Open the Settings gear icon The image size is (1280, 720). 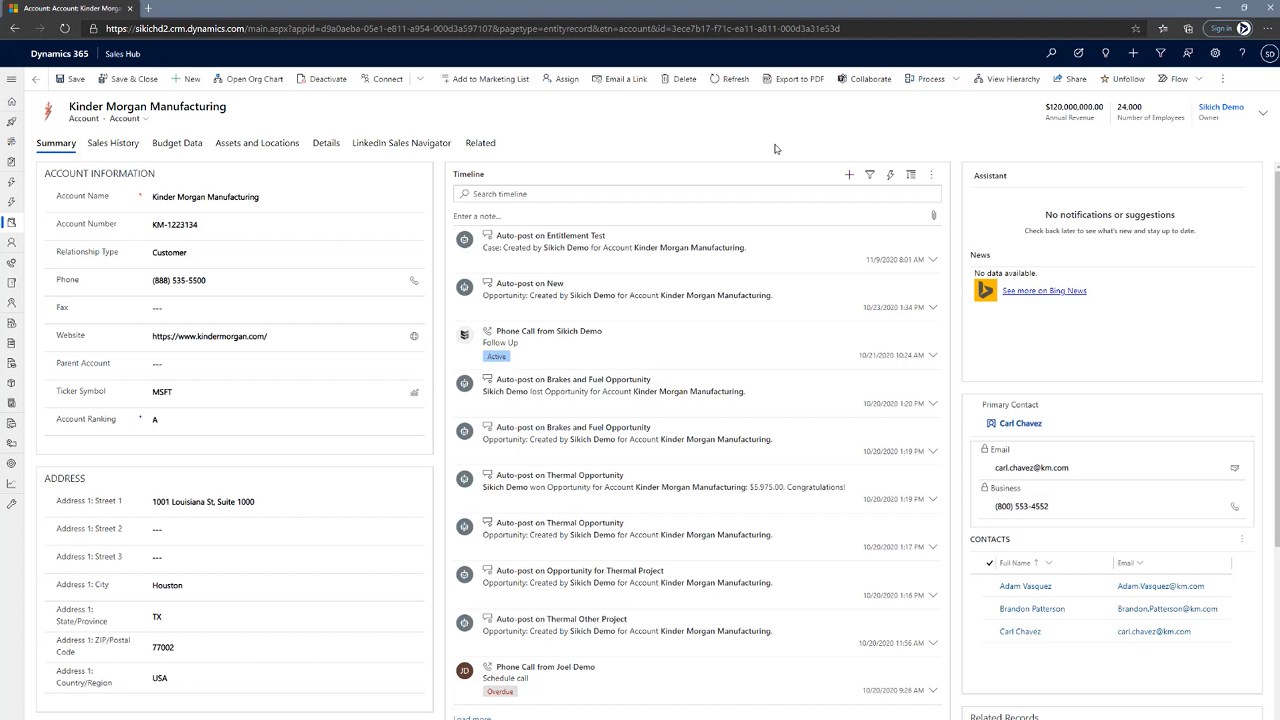point(1215,53)
